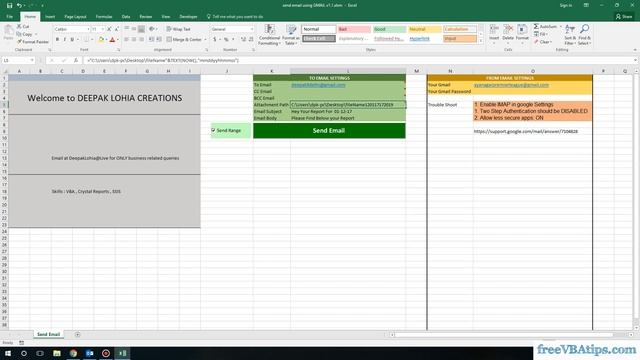
Task: Click the Increase Decimal icon
Action: pos(243,40)
